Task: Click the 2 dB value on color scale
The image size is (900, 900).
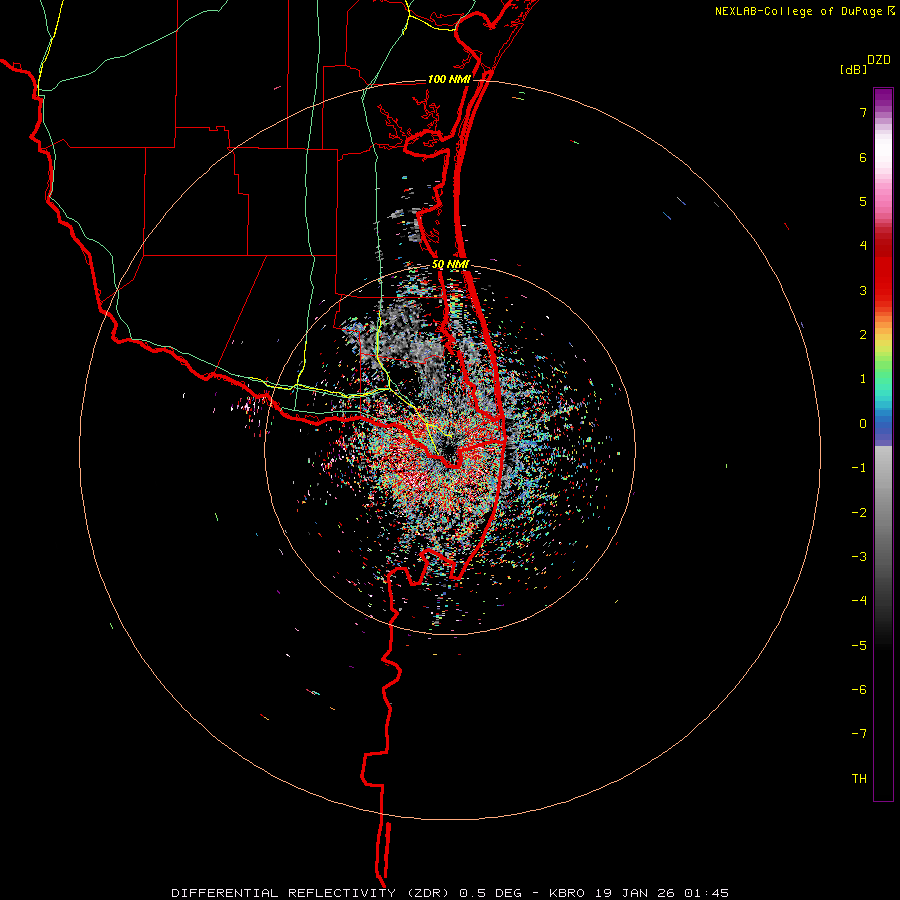Action: pyautogui.click(x=863, y=335)
